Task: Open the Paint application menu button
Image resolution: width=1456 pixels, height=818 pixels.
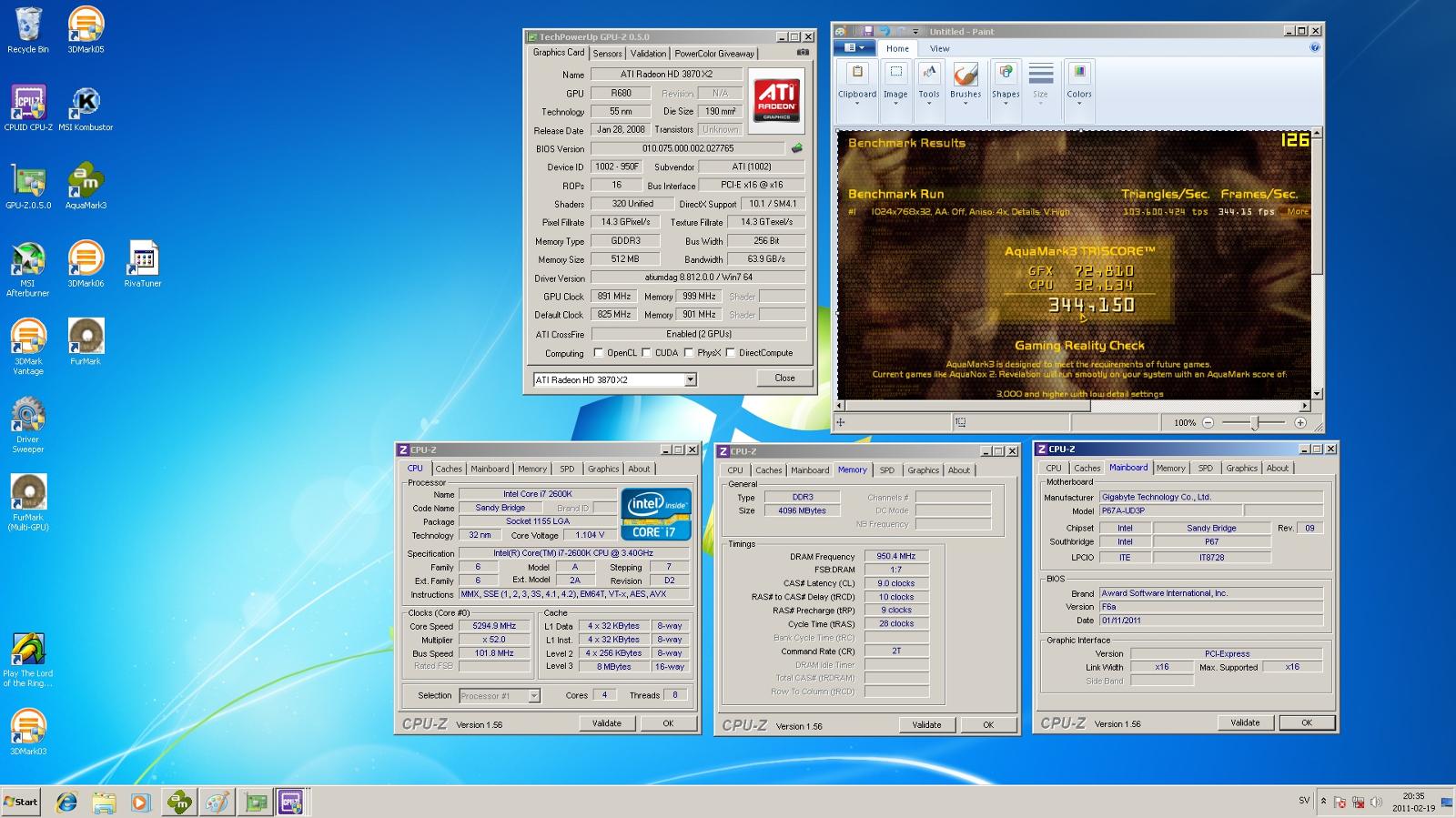Action: click(x=855, y=48)
